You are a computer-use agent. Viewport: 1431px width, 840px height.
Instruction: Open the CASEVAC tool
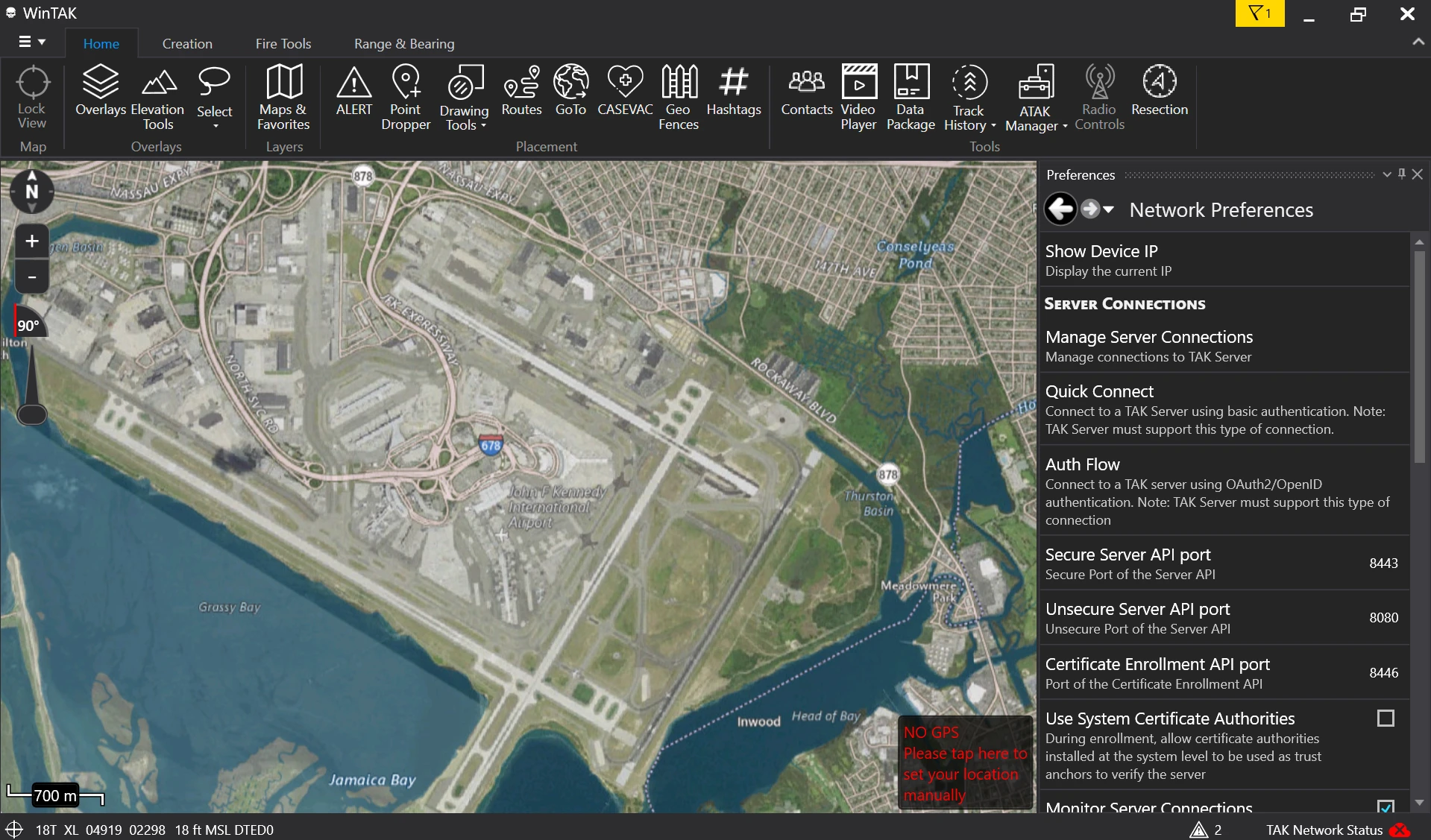[625, 91]
